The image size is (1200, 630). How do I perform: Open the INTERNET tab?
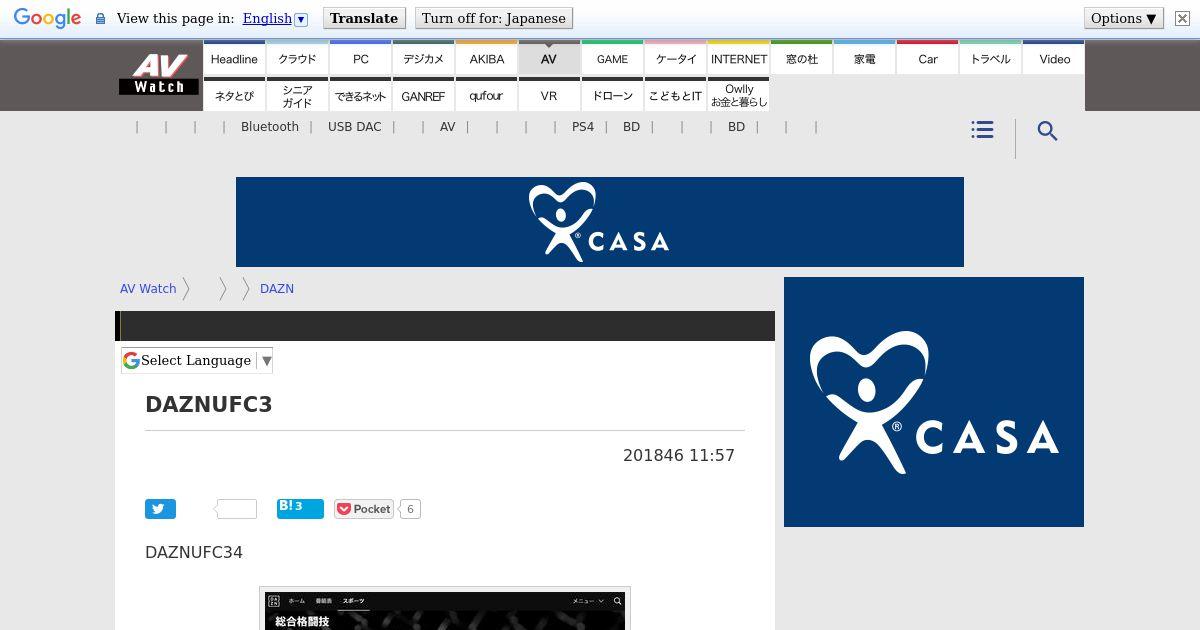pyautogui.click(x=738, y=58)
